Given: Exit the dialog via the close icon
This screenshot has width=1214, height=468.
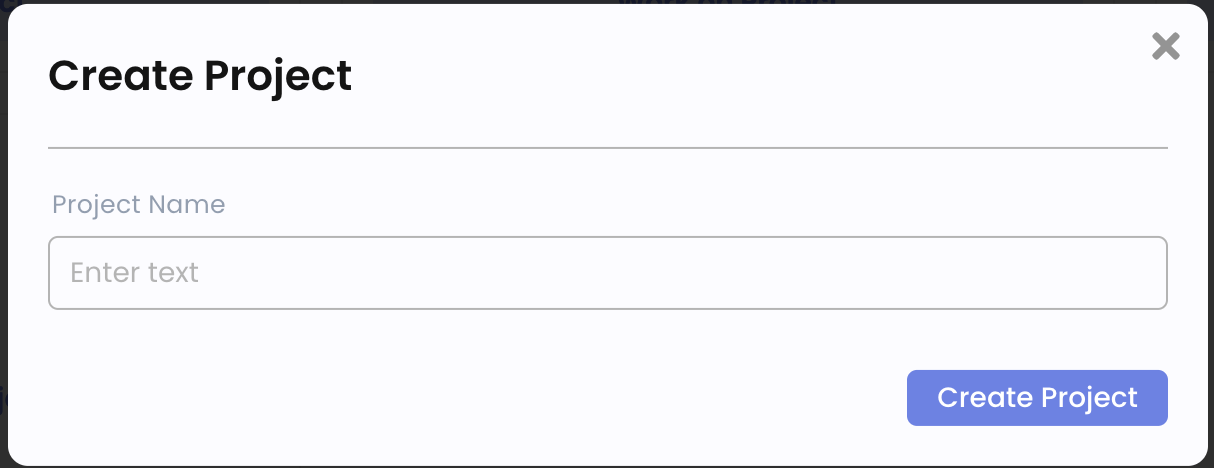Looking at the screenshot, I should (x=1165, y=46).
